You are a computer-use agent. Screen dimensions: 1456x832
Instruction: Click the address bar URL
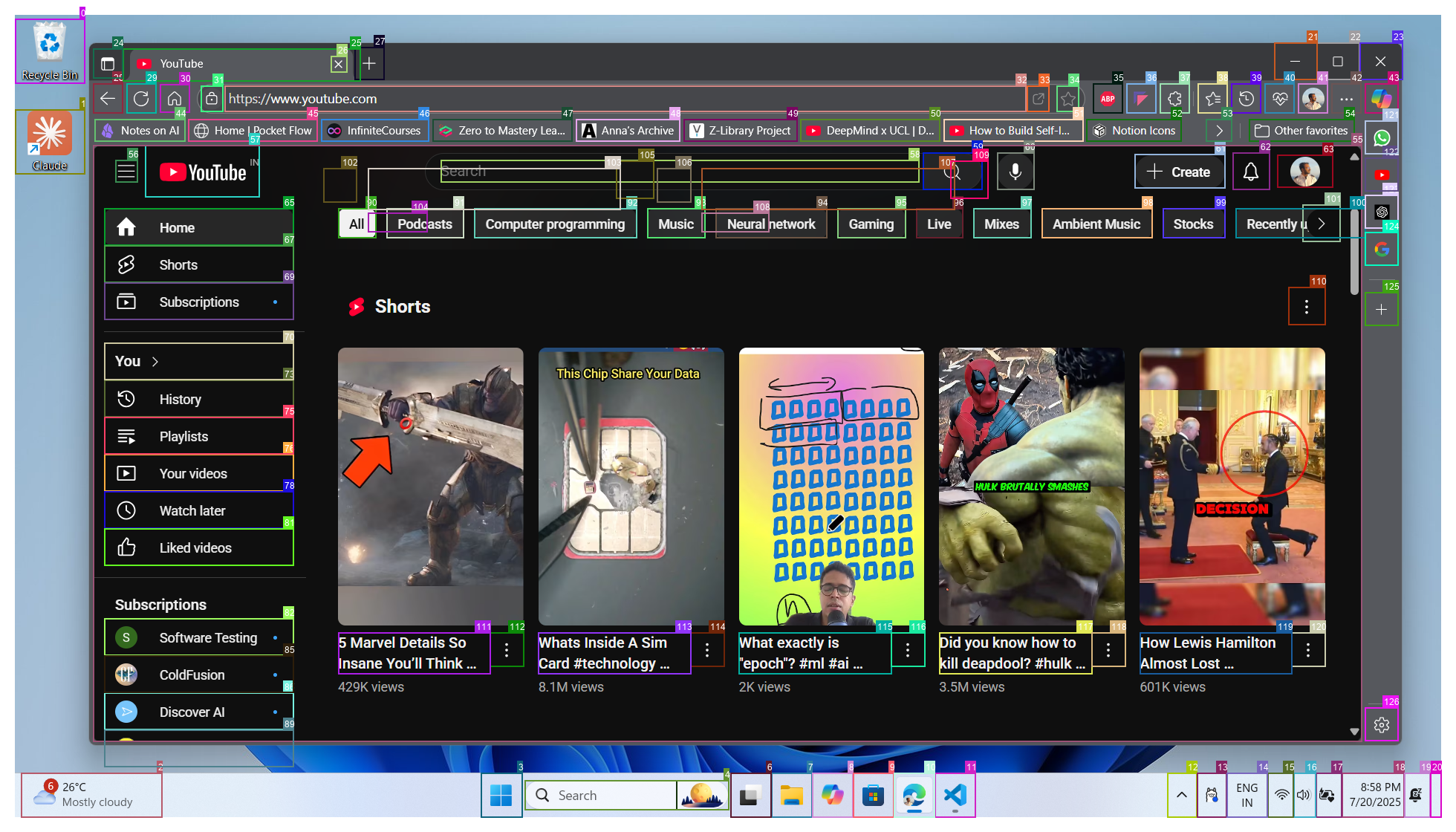click(x=624, y=98)
